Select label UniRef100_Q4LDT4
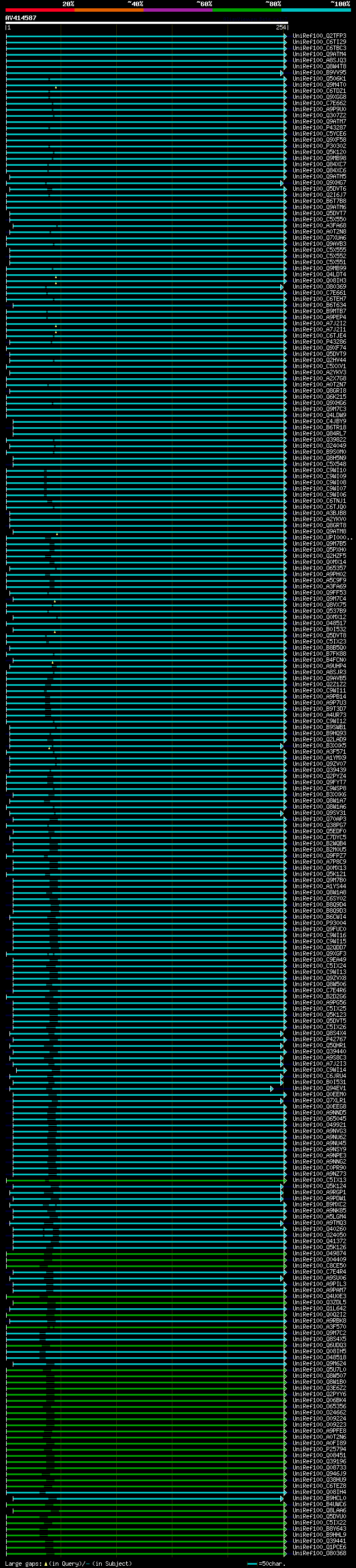This screenshot has height=1568, width=356. coord(319,275)
